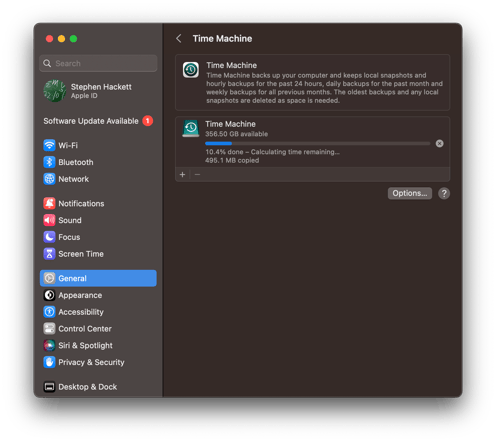496x442 pixels.
Task: Click the Time Machine description paragraph
Action: click(x=324, y=88)
